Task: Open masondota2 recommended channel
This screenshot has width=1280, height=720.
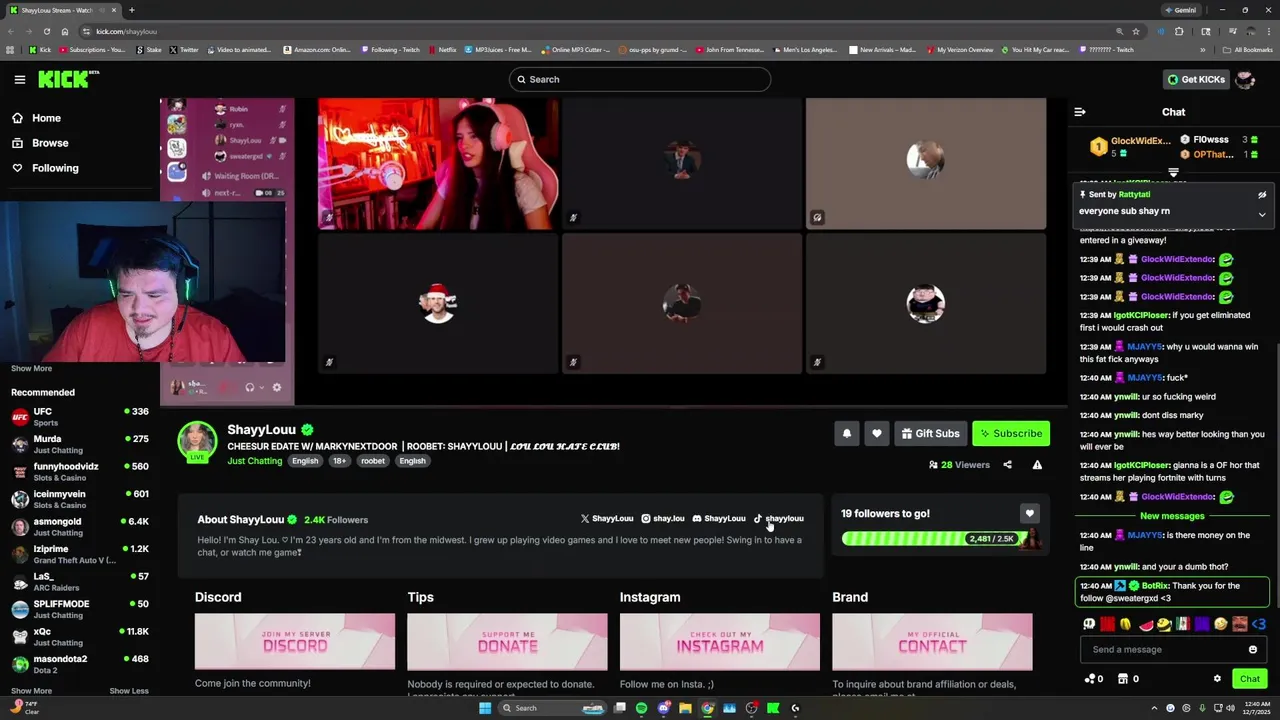Action: [x=80, y=664]
